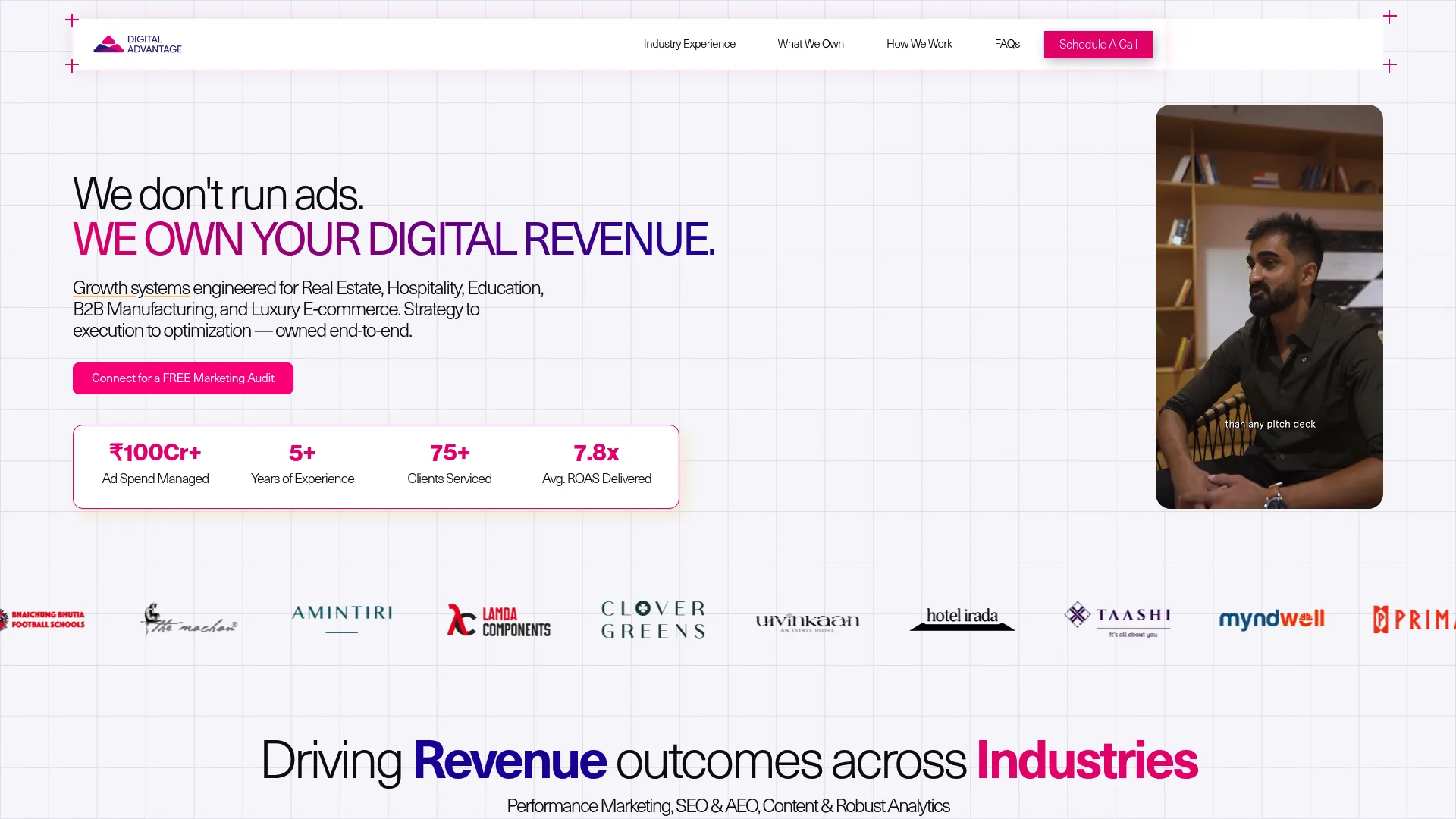
Task: Click the hotel irada logo
Action: 962,619
